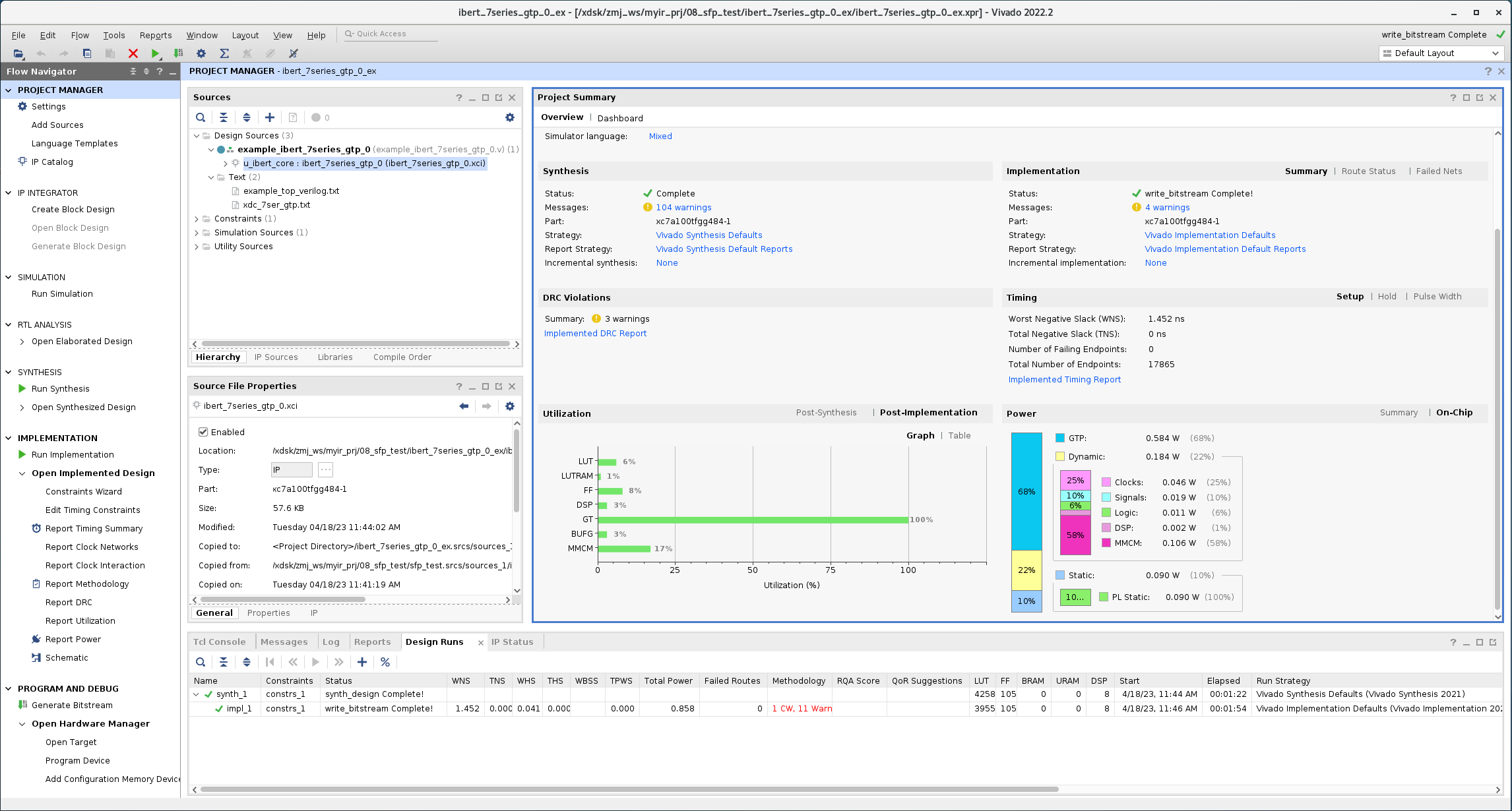This screenshot has width=1512, height=811.
Task: Switch to the Tcl Console tab
Action: pos(219,642)
